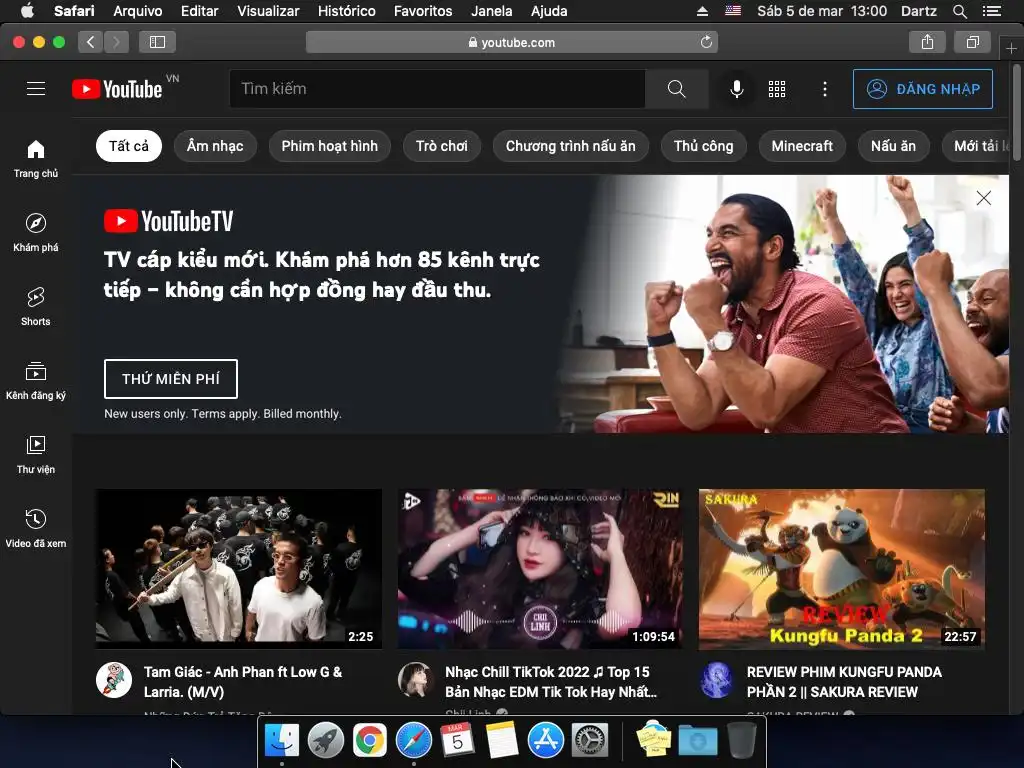The height and width of the screenshot is (768, 1024).
Task: Select the Thủ công chip
Action: [703, 146]
